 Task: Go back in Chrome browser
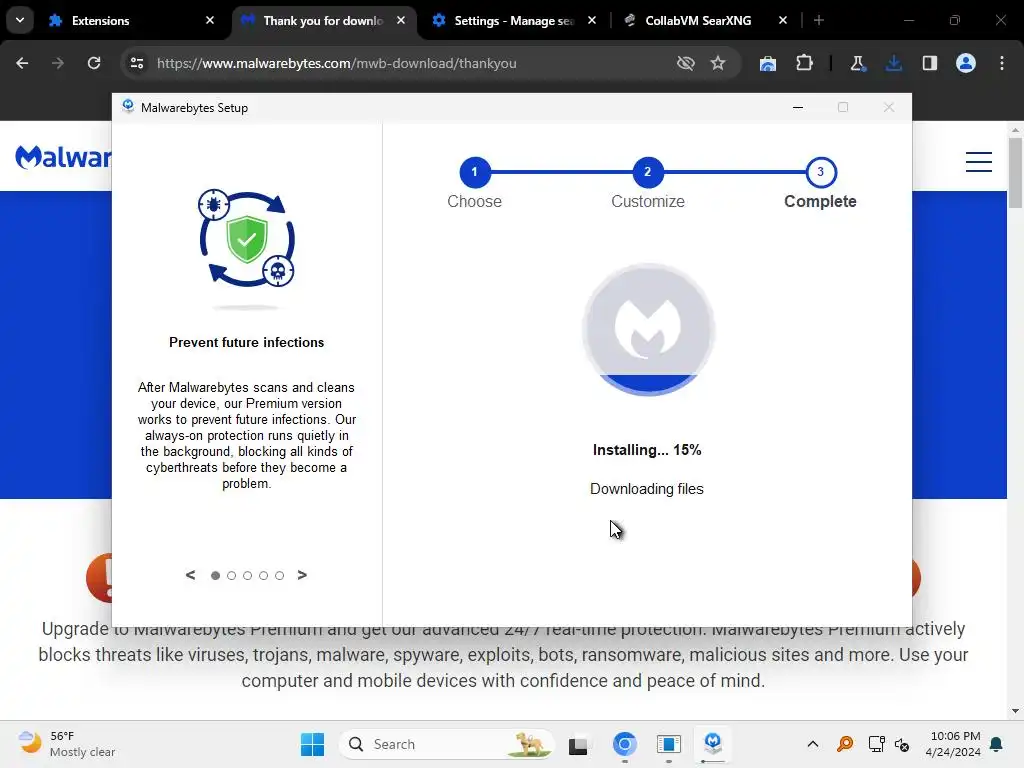point(22,63)
